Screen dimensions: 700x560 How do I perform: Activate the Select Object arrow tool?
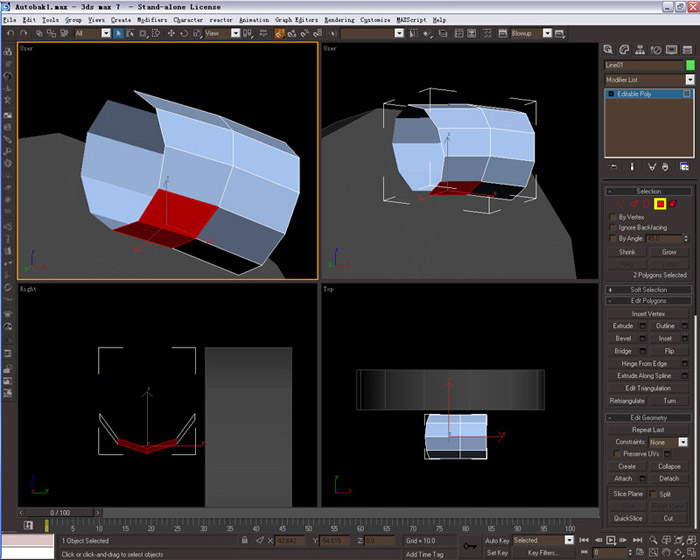click(118, 33)
